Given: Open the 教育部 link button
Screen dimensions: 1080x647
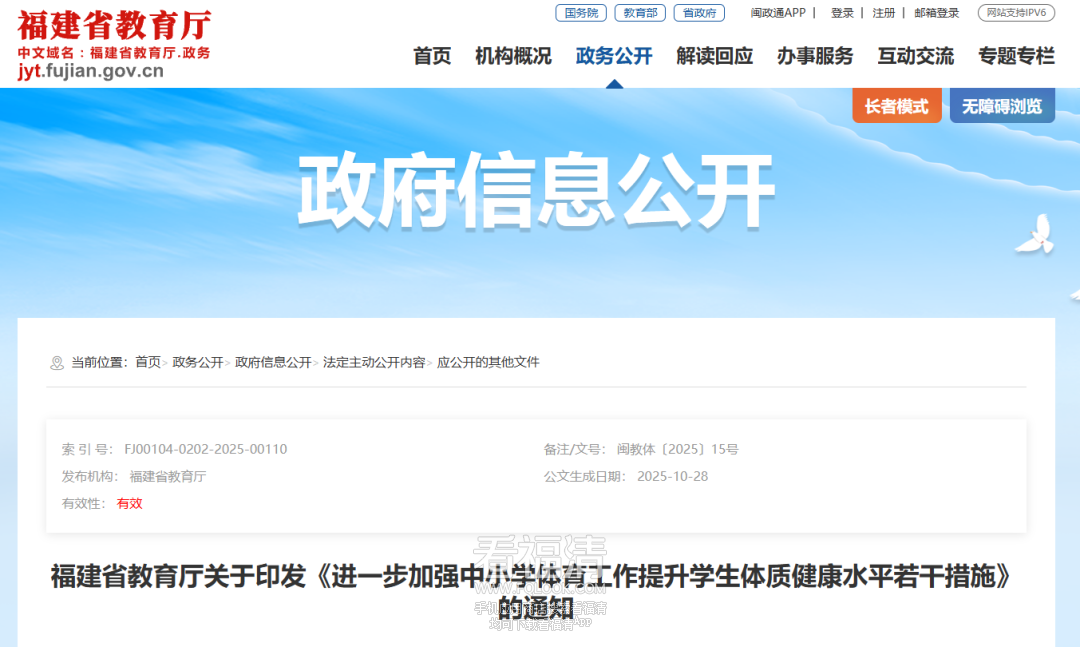Looking at the screenshot, I should point(640,13).
